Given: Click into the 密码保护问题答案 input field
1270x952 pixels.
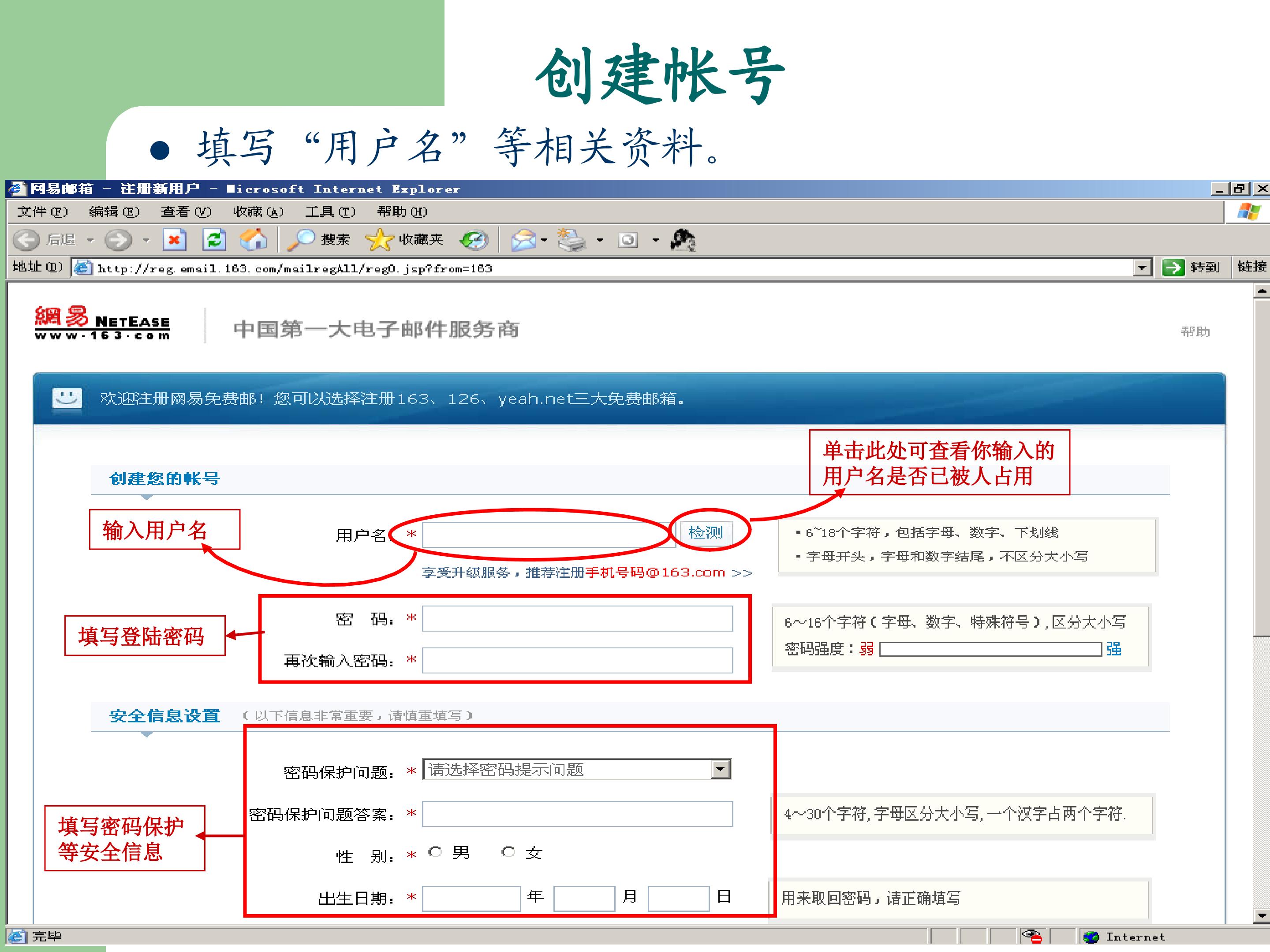Looking at the screenshot, I should coord(578,814).
